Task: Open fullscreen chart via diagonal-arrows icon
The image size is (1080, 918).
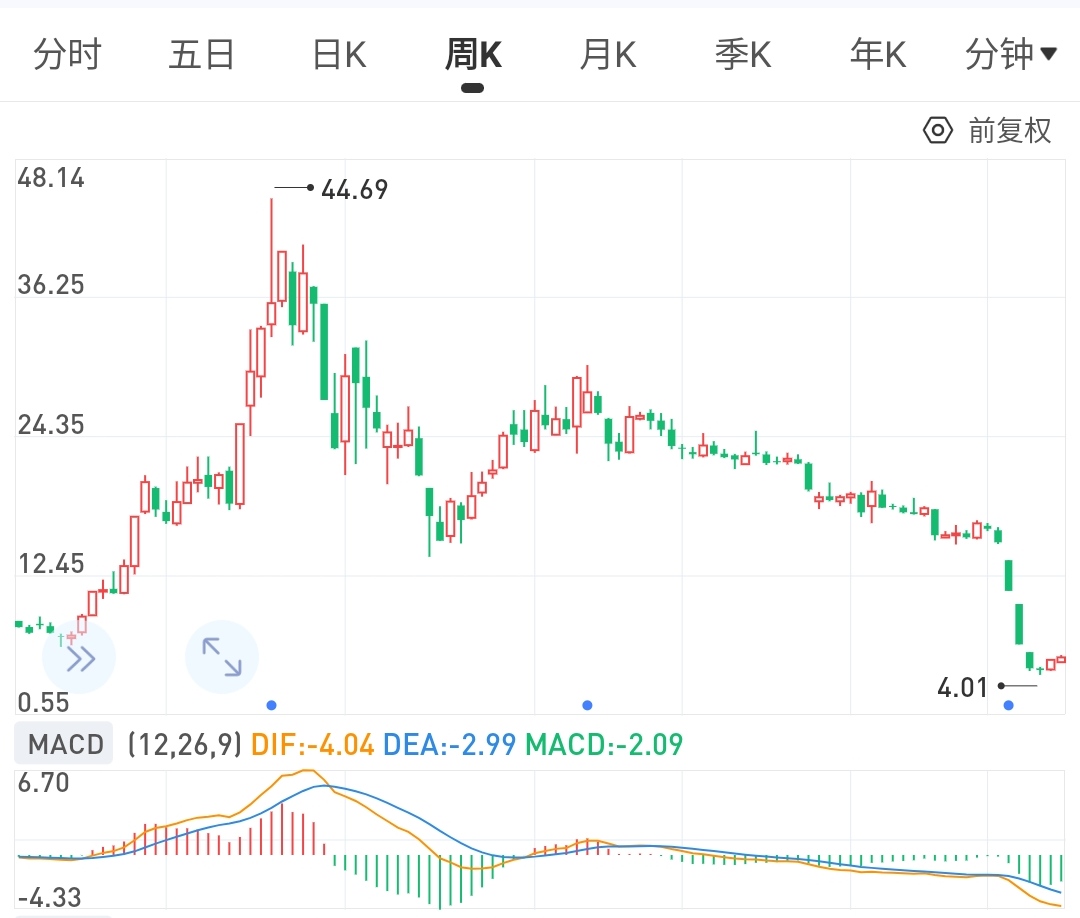Action: (221, 657)
